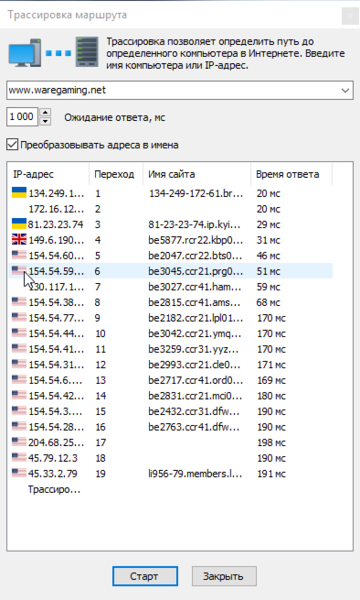
Task: Select host name be2047.ccr22.bts0…
Action: [195, 256]
